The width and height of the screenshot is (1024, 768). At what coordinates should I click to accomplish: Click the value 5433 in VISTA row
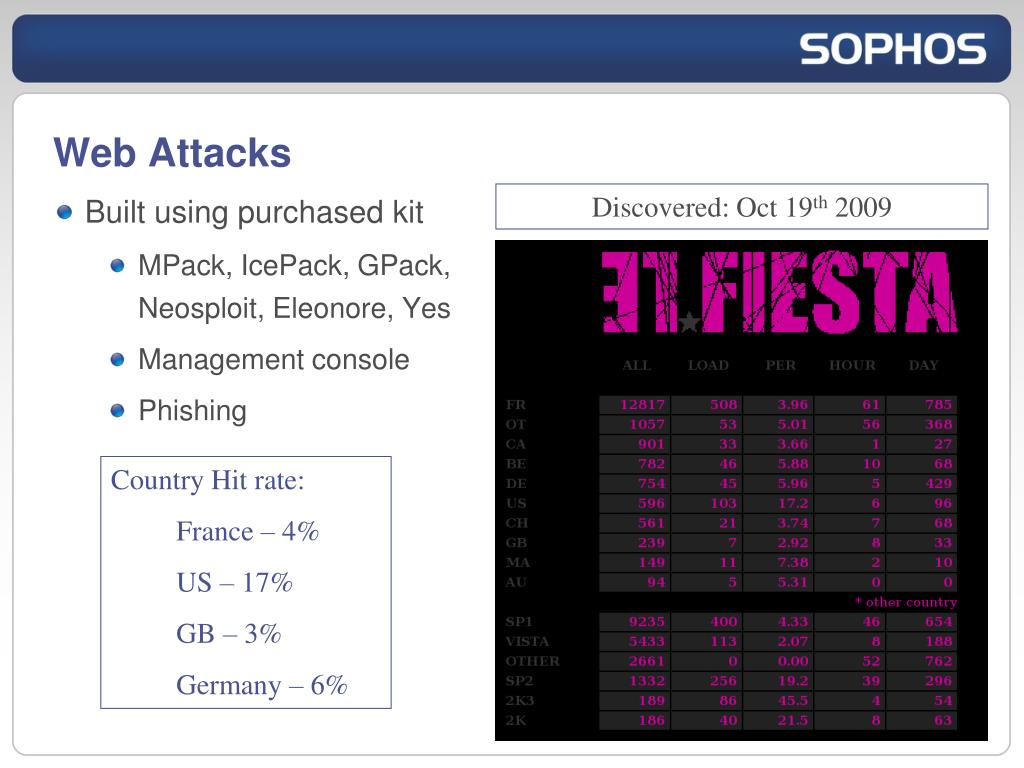click(x=647, y=641)
